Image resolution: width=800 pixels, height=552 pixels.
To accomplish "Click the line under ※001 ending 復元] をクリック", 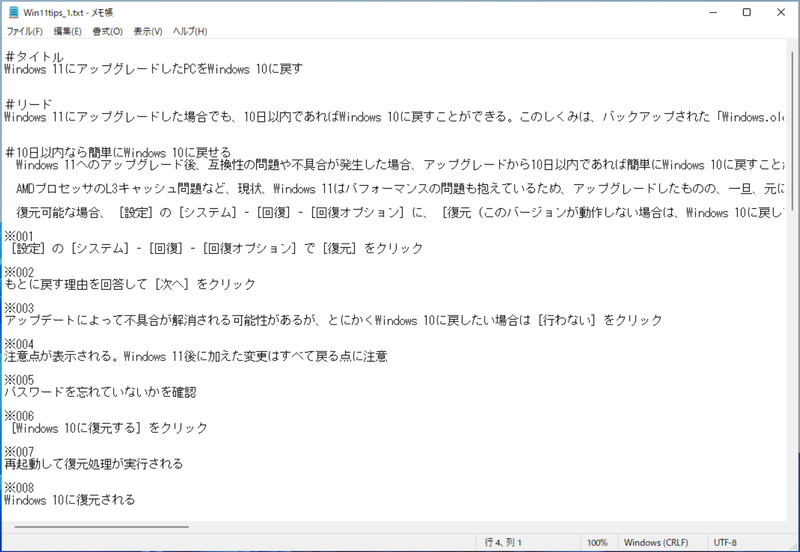I will 216,248.
